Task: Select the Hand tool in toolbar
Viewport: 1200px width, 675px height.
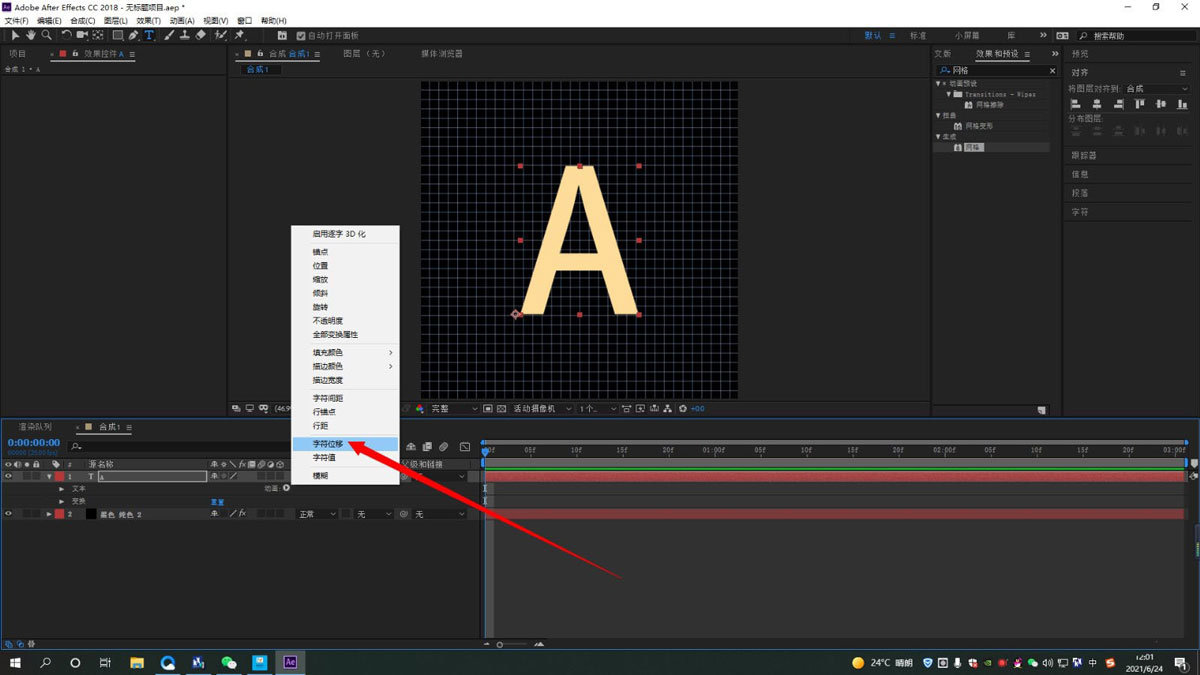Action: click(x=31, y=35)
